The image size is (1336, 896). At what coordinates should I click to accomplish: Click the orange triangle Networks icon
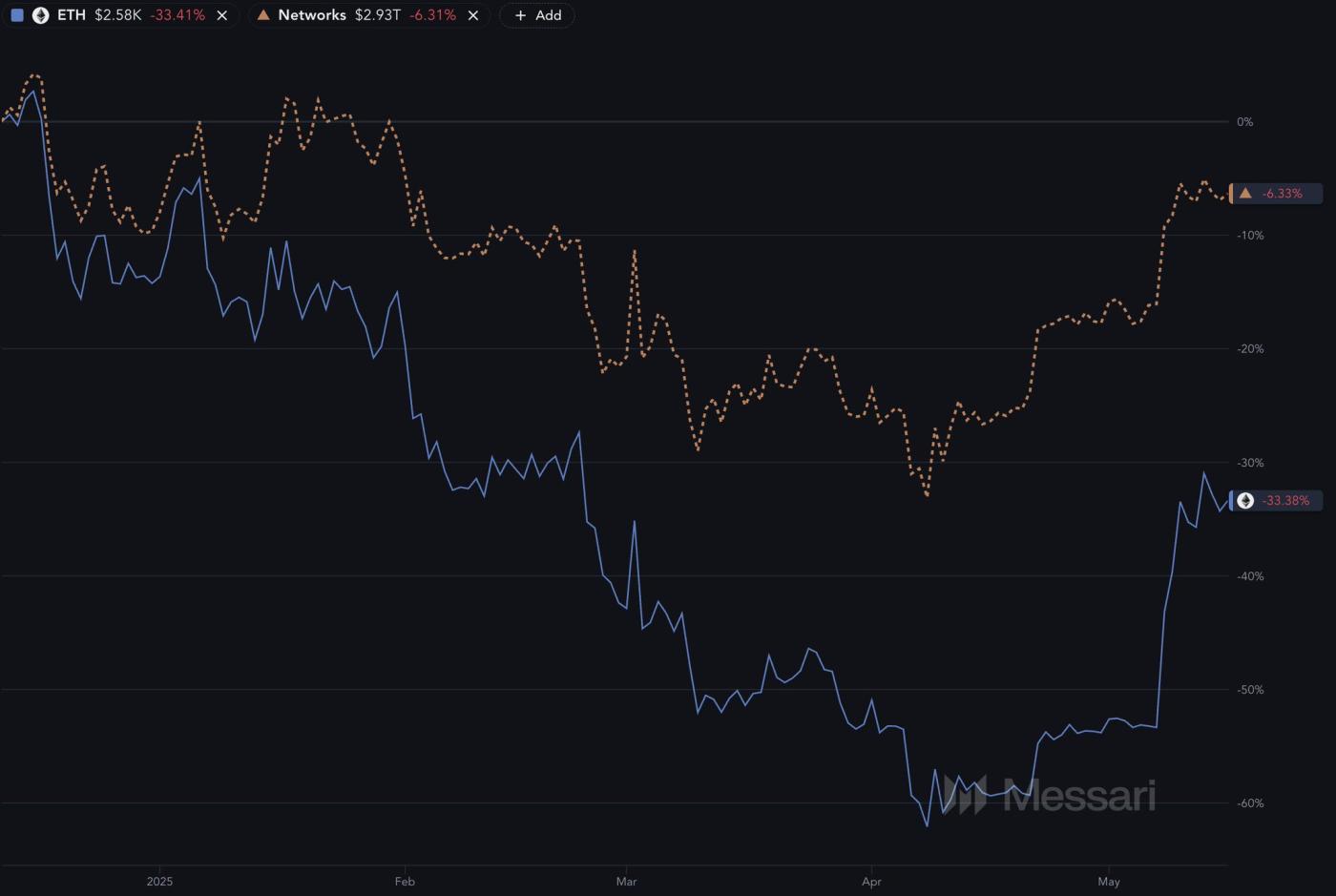(263, 15)
